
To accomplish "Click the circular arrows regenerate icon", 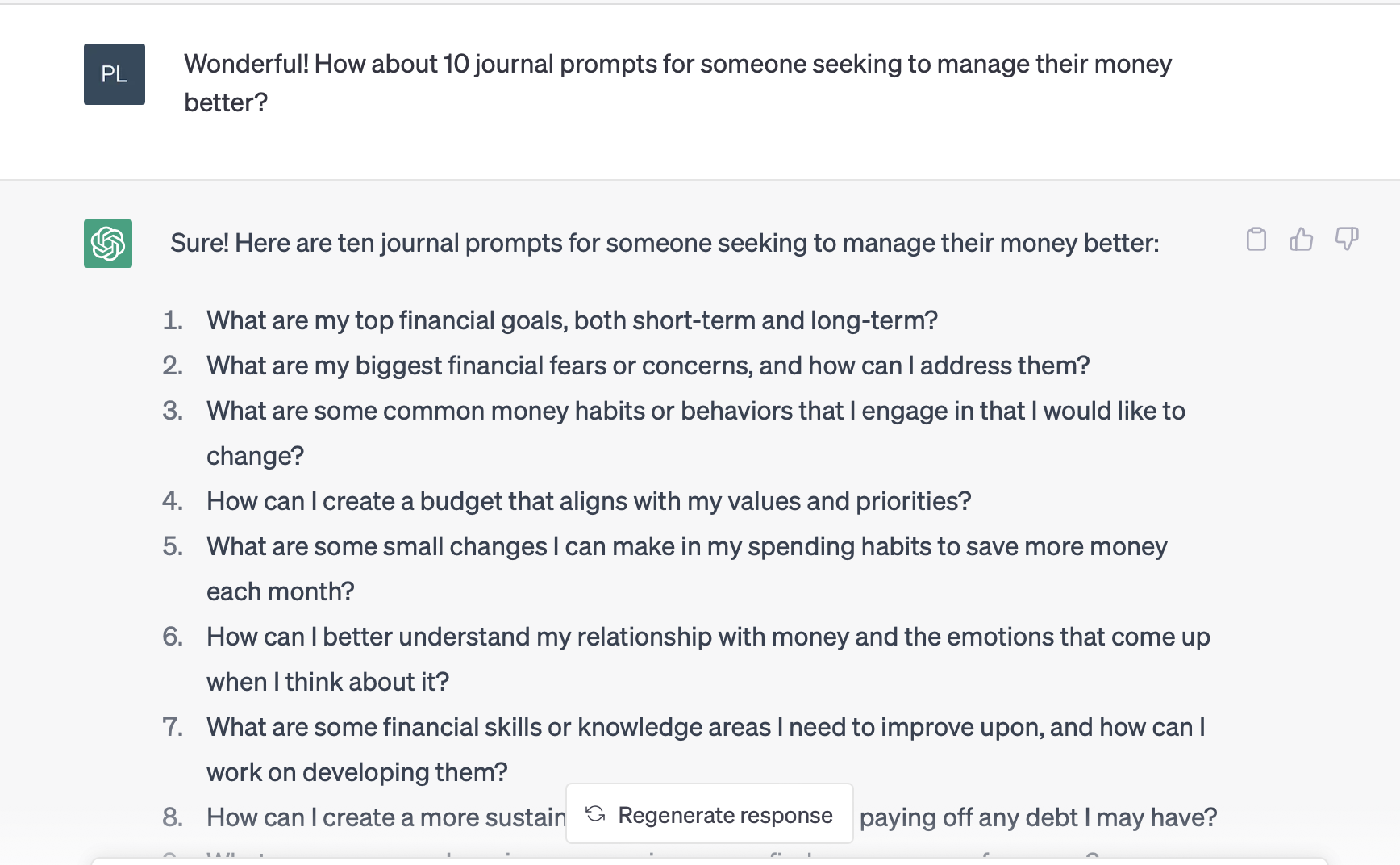I will (595, 814).
